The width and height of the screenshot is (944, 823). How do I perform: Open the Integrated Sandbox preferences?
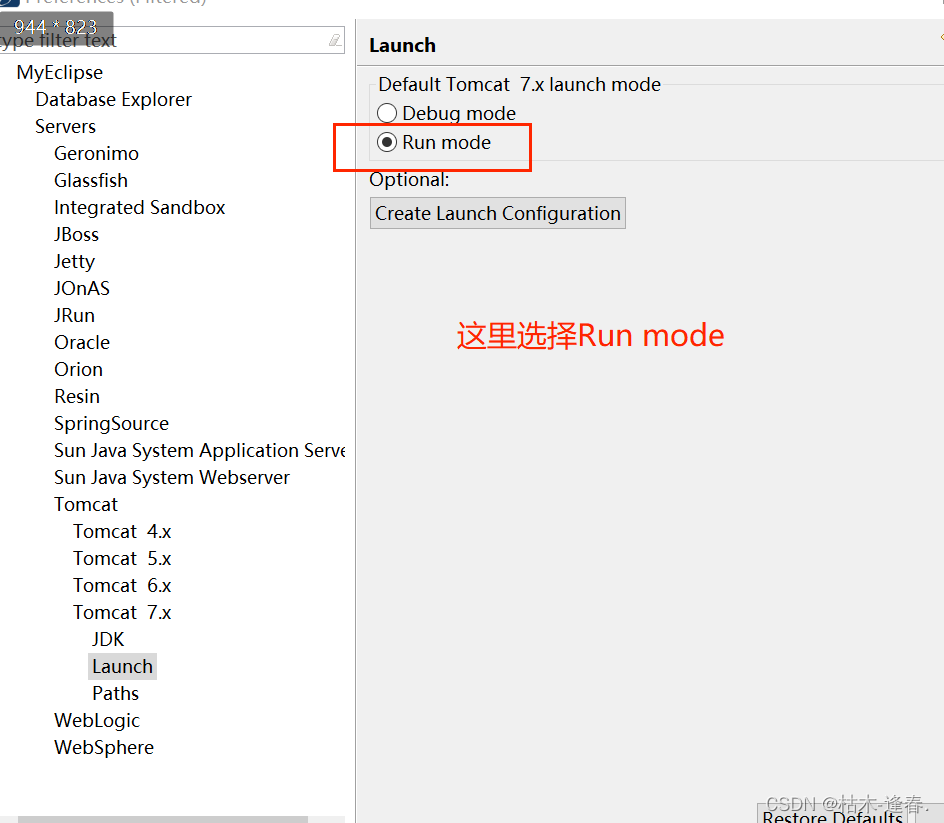click(x=139, y=207)
